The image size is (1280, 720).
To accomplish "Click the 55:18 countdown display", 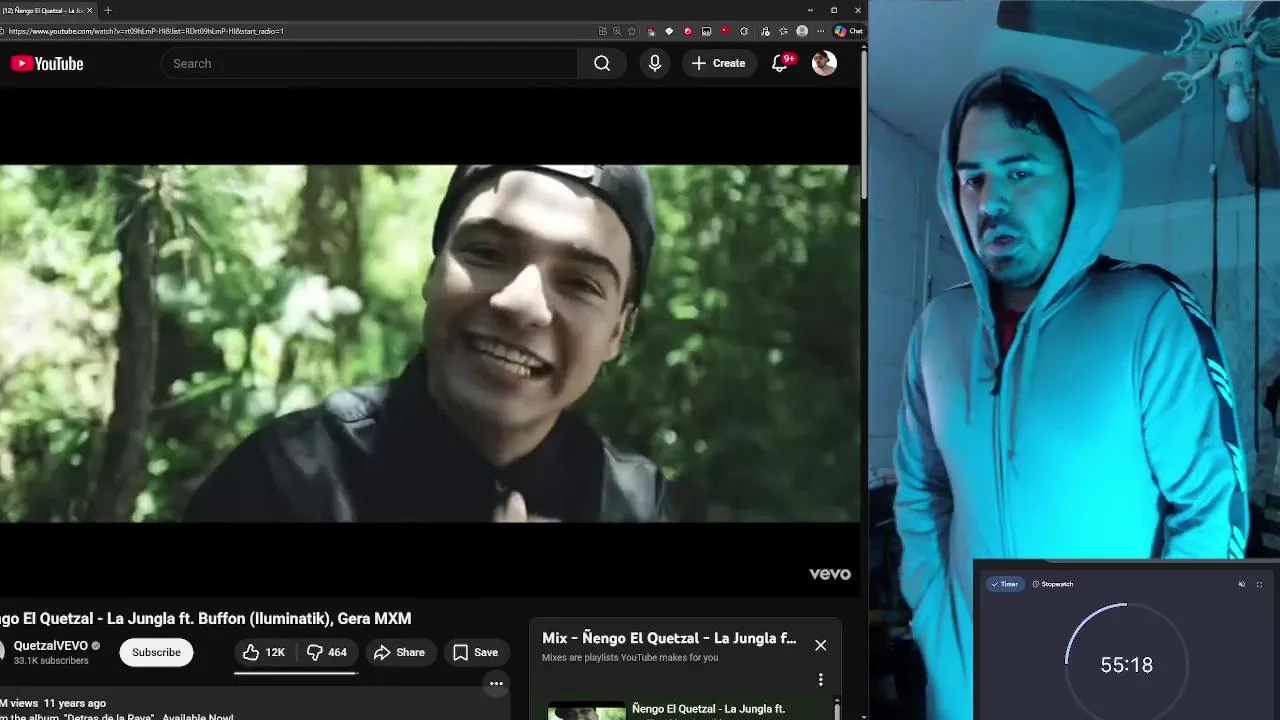I will tap(1126, 665).
